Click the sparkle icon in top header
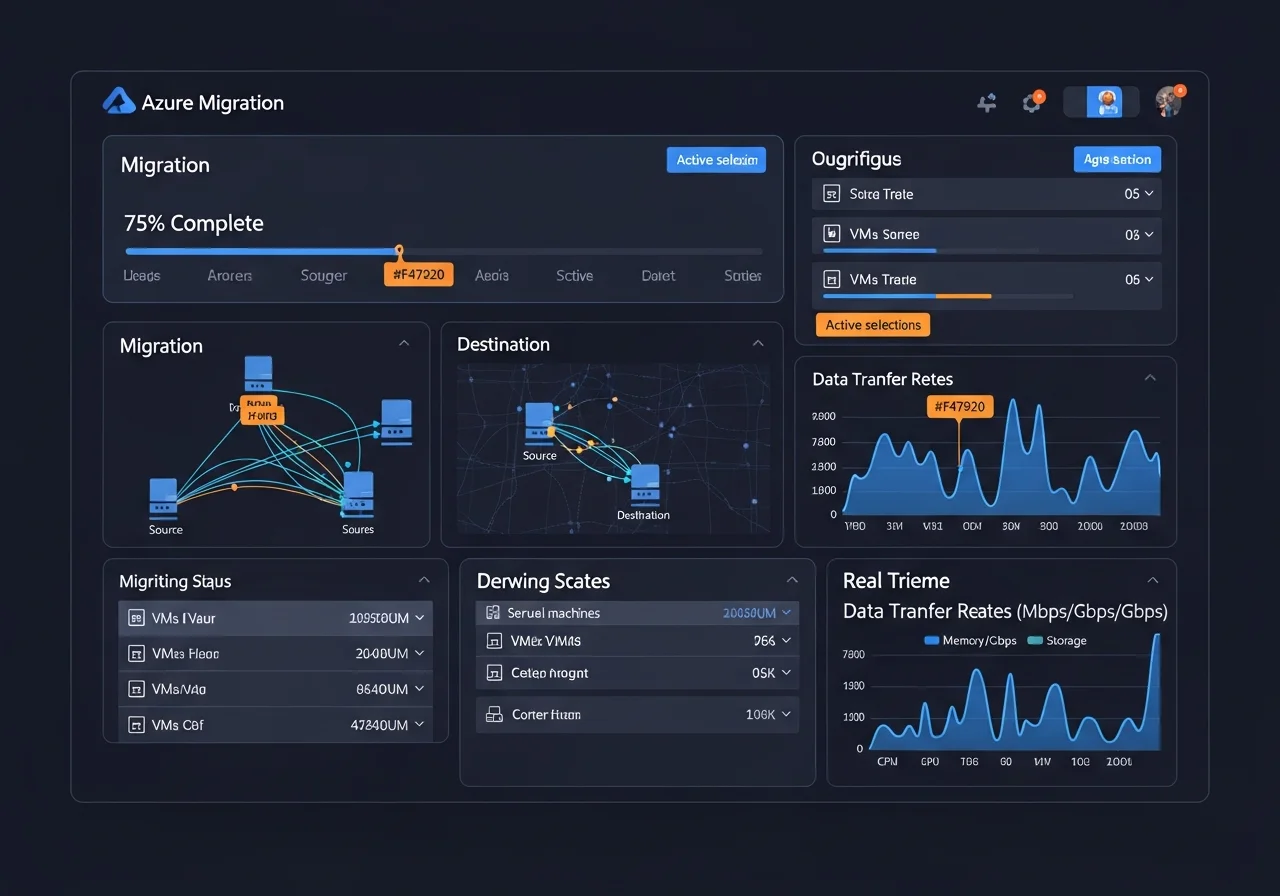Screen dimensions: 1280x896 [x=987, y=102]
